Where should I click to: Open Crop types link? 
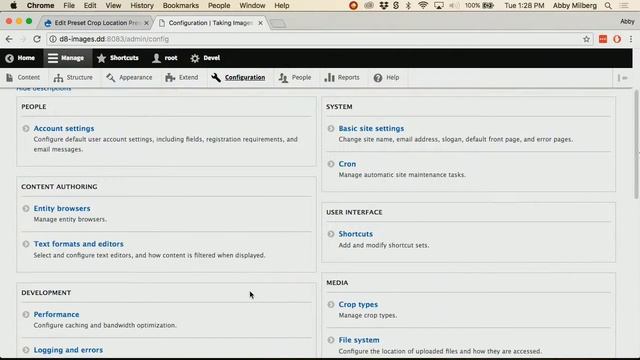point(358,304)
